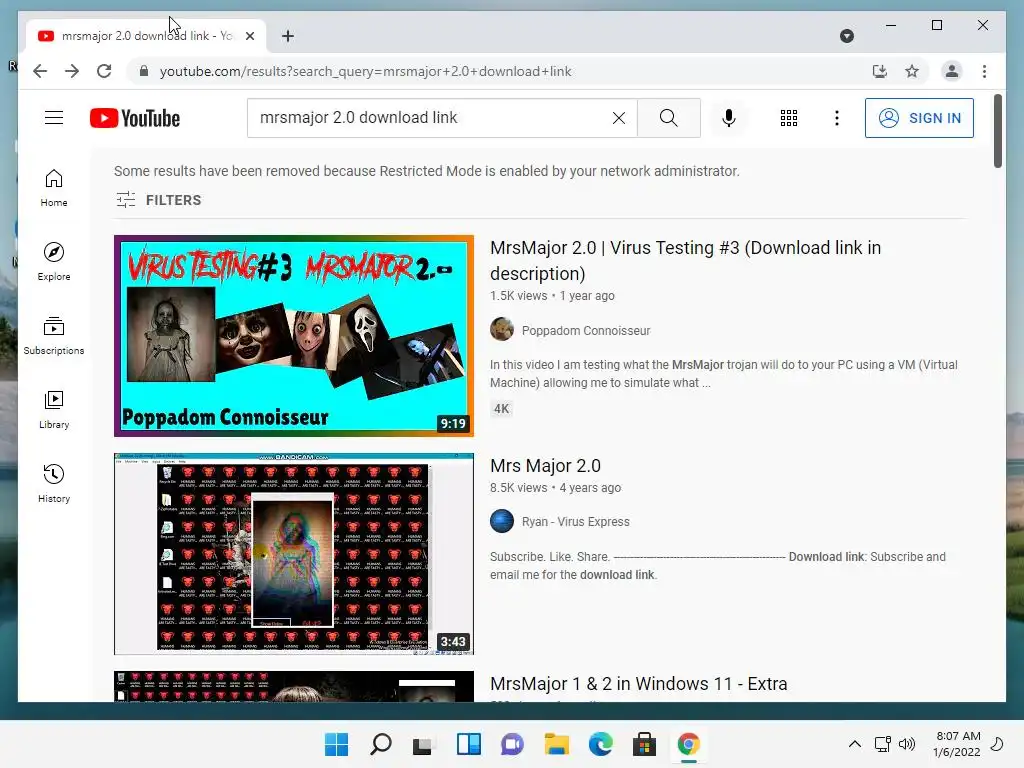Open Widgets on the taskbar
The image size is (1024, 768).
468,744
